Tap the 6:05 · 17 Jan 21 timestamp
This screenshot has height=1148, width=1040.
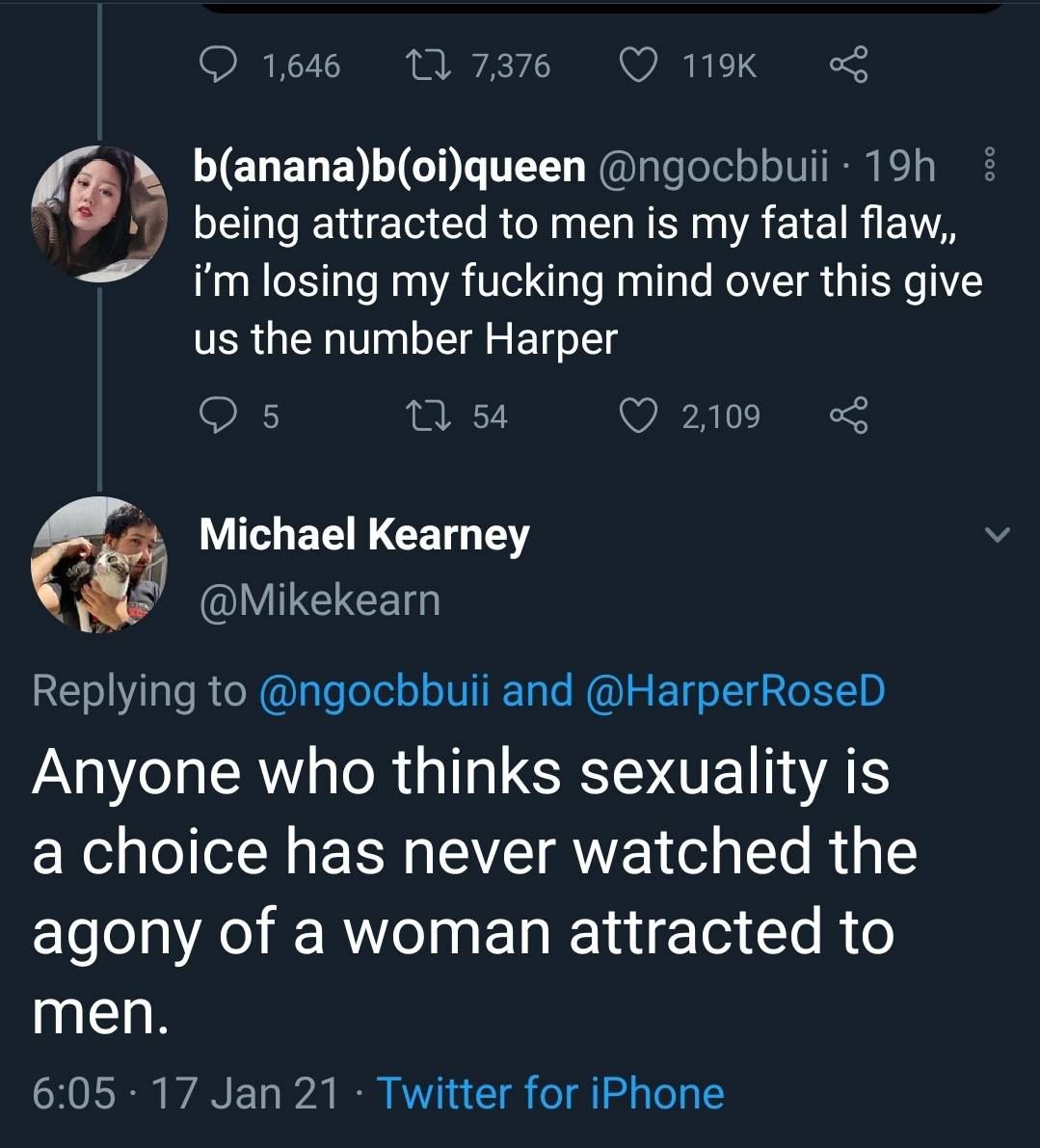click(x=185, y=1093)
